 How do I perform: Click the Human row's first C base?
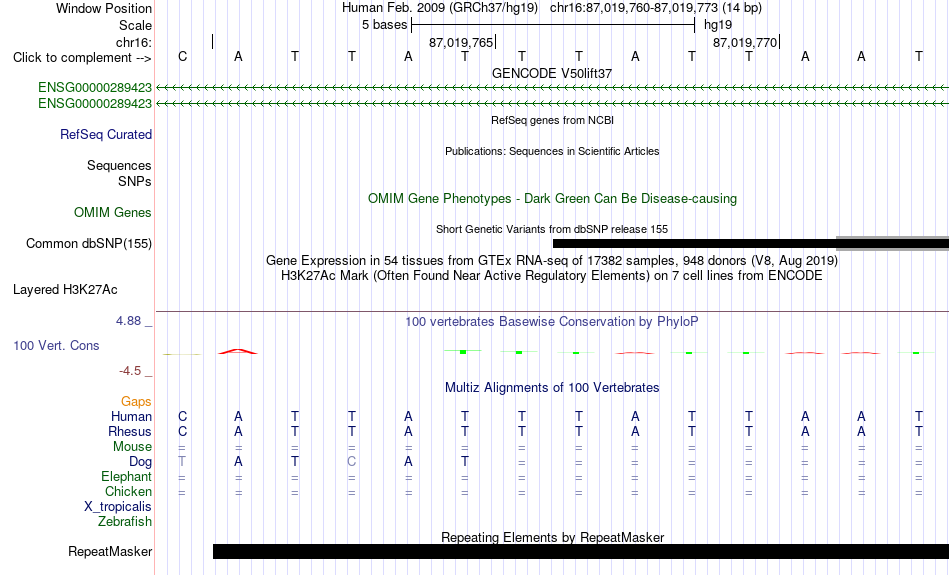182,416
